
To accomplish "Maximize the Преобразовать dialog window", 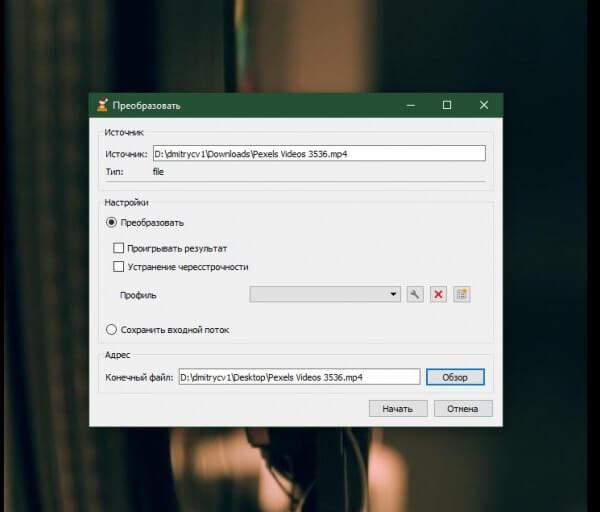I will [x=447, y=105].
